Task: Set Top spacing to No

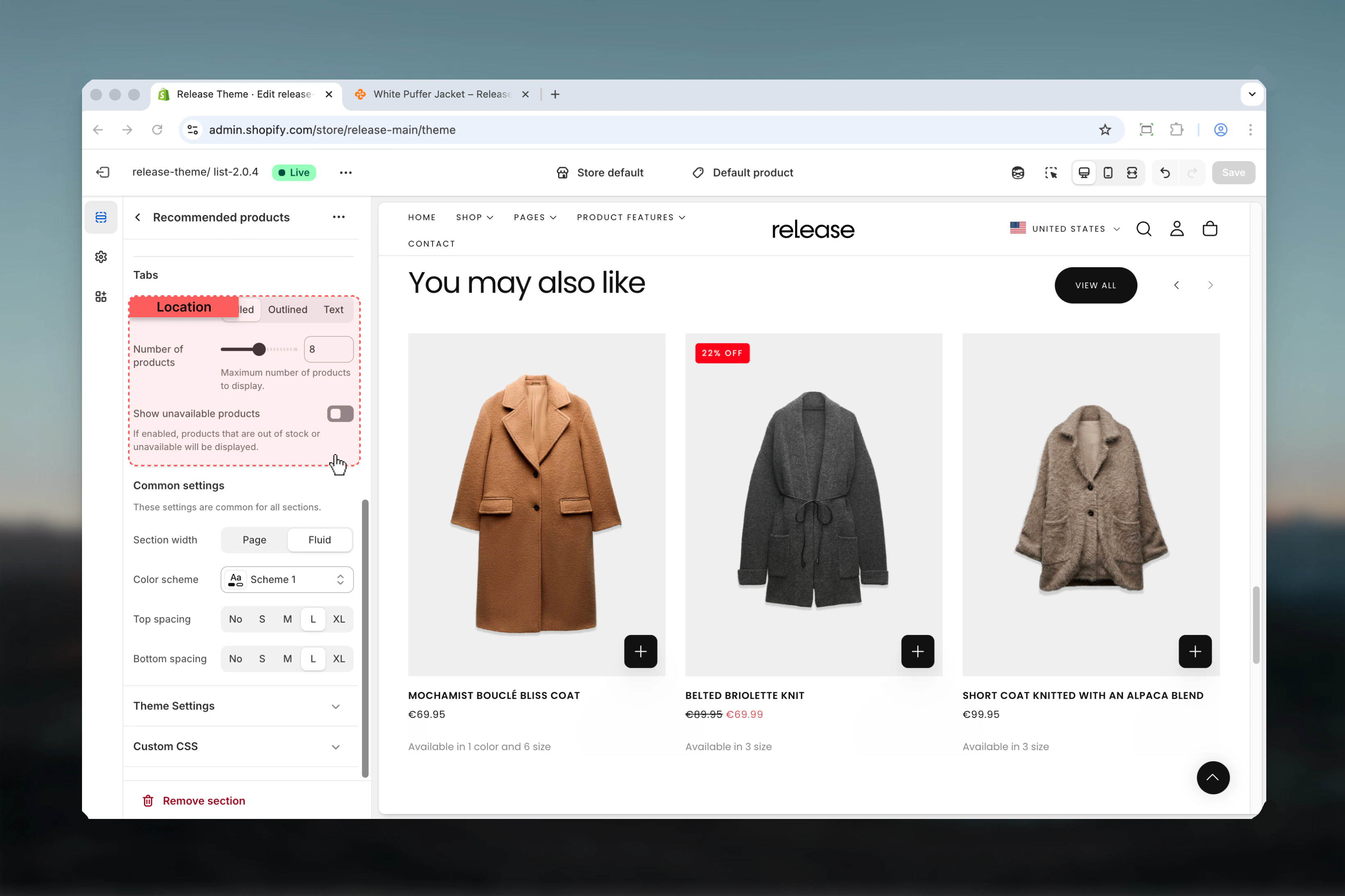Action: click(235, 619)
